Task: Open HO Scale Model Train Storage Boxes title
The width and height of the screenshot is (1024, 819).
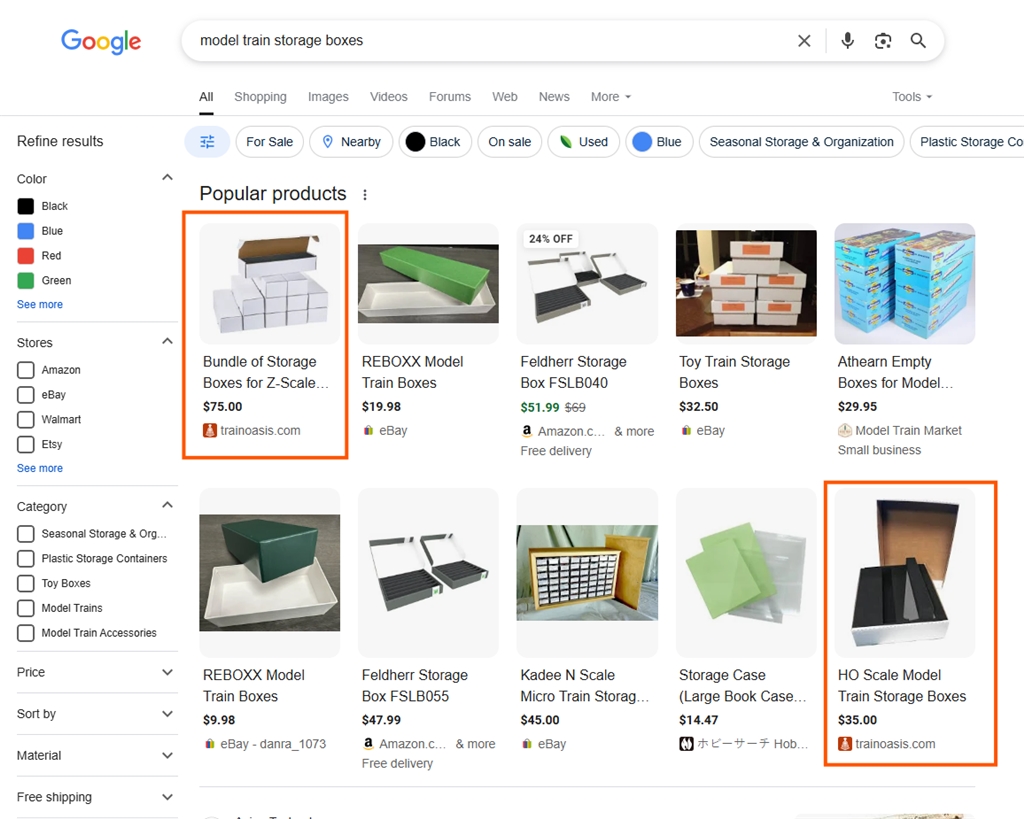Action: click(902, 686)
